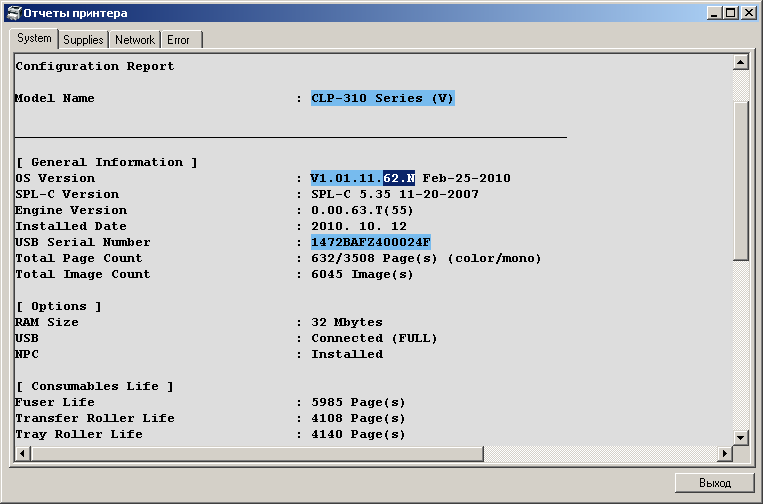Switch to the Error tab
763x504 pixels.
coord(181,40)
